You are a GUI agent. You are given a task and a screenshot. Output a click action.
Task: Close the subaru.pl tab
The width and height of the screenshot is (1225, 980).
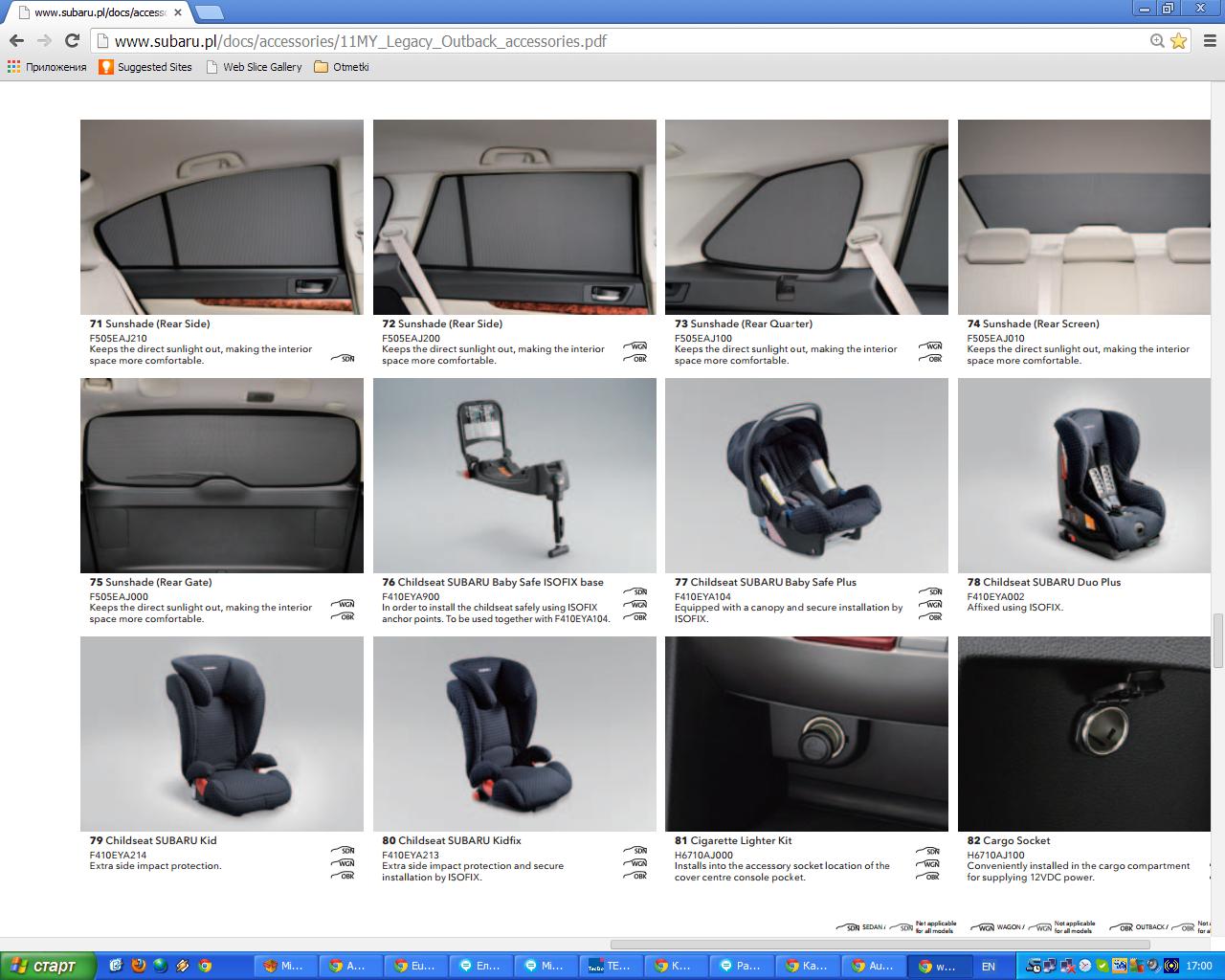click(178, 12)
